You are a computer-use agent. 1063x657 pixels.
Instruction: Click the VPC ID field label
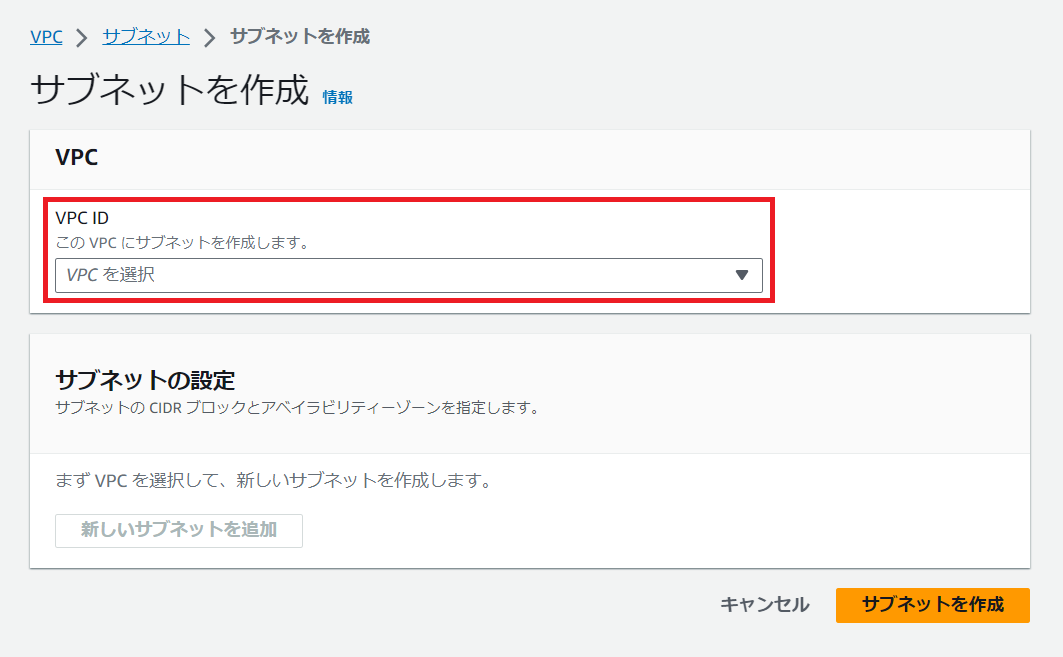click(x=82, y=219)
